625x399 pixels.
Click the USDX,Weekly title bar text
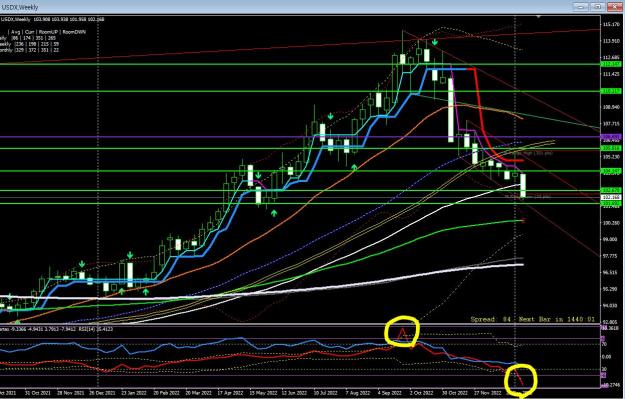[x=20, y=7]
